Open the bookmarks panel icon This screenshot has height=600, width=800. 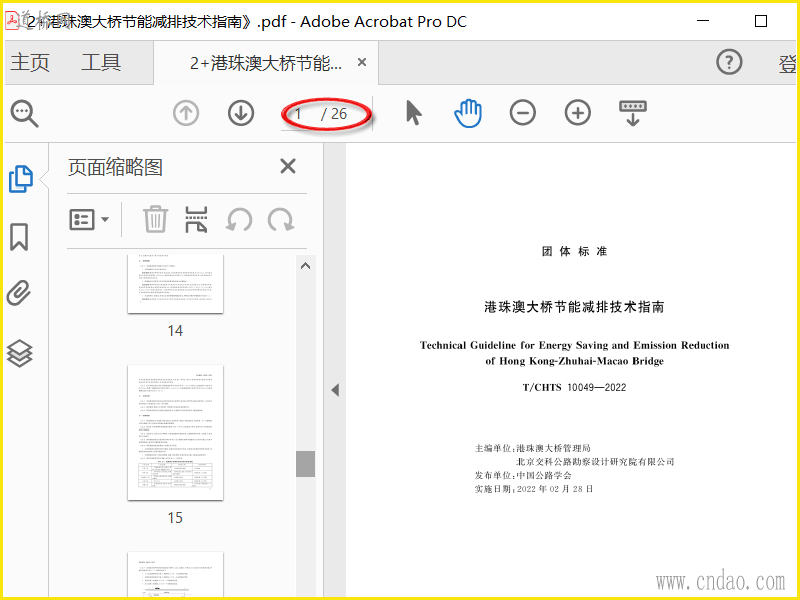pyautogui.click(x=19, y=237)
